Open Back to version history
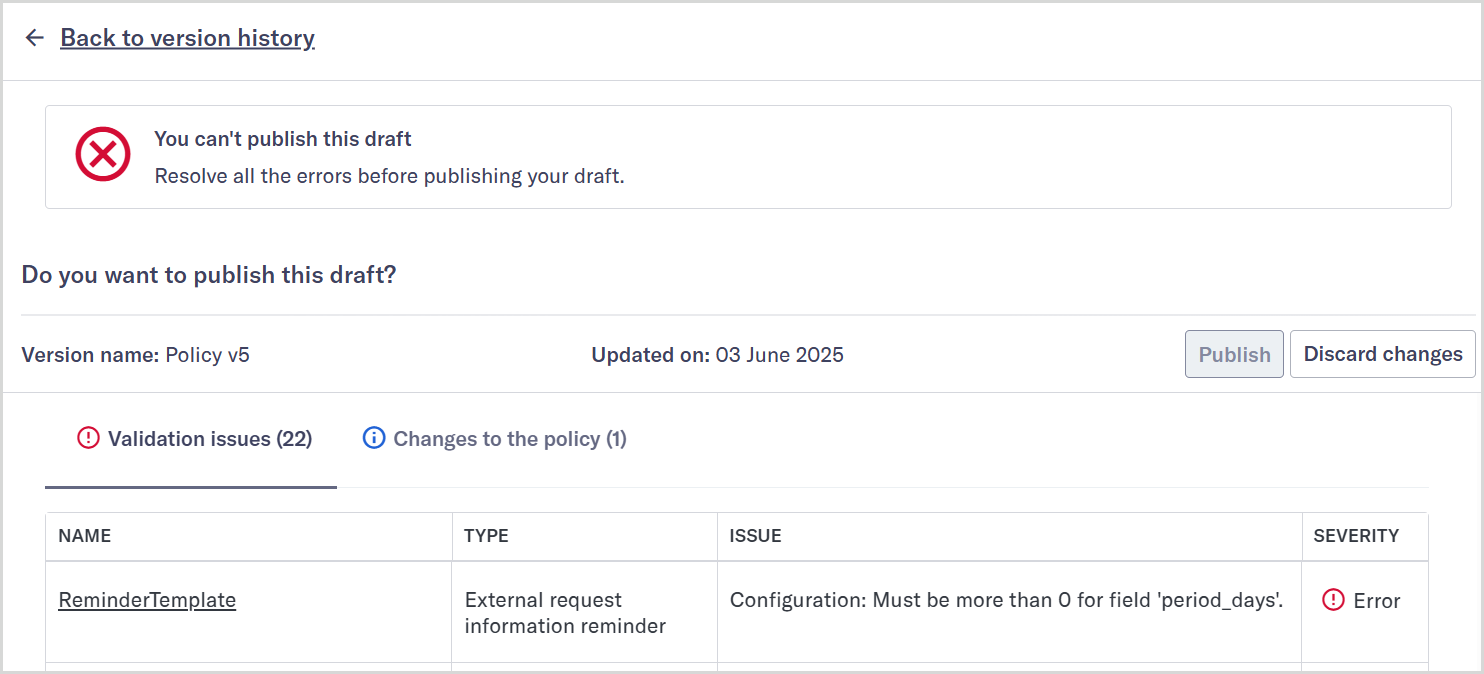Screen dimensions: 1484x674 (x=187, y=37)
